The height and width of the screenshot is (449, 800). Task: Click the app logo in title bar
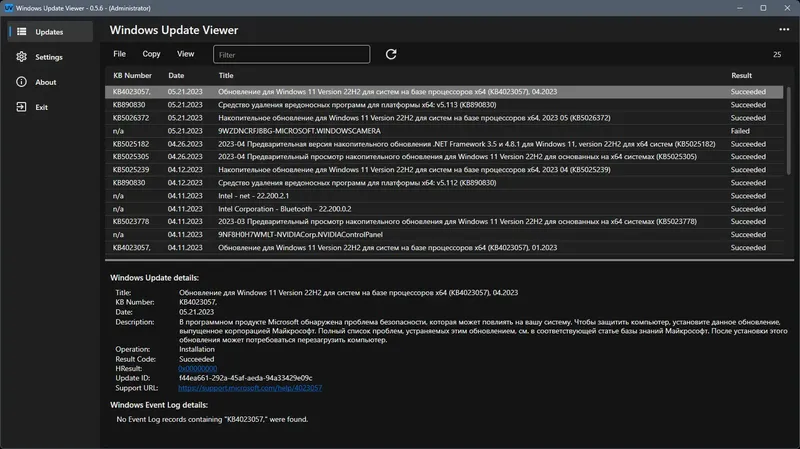coord(7,7)
